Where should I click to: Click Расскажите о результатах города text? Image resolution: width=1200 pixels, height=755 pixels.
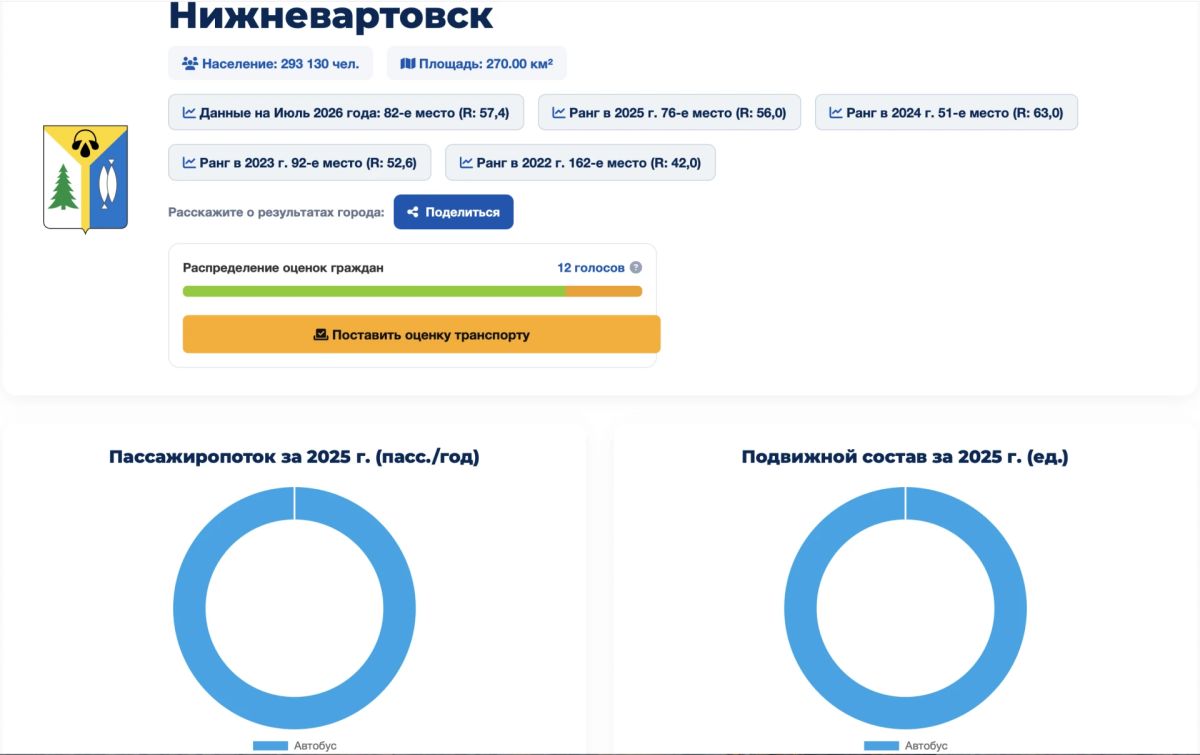(276, 212)
